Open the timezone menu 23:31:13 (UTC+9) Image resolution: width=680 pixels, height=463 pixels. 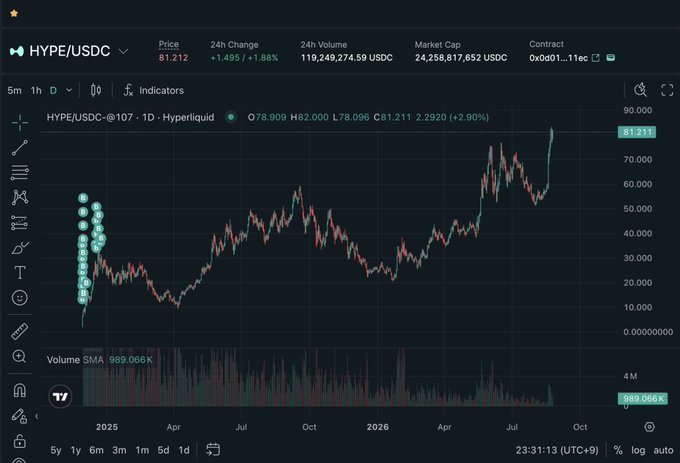557,450
